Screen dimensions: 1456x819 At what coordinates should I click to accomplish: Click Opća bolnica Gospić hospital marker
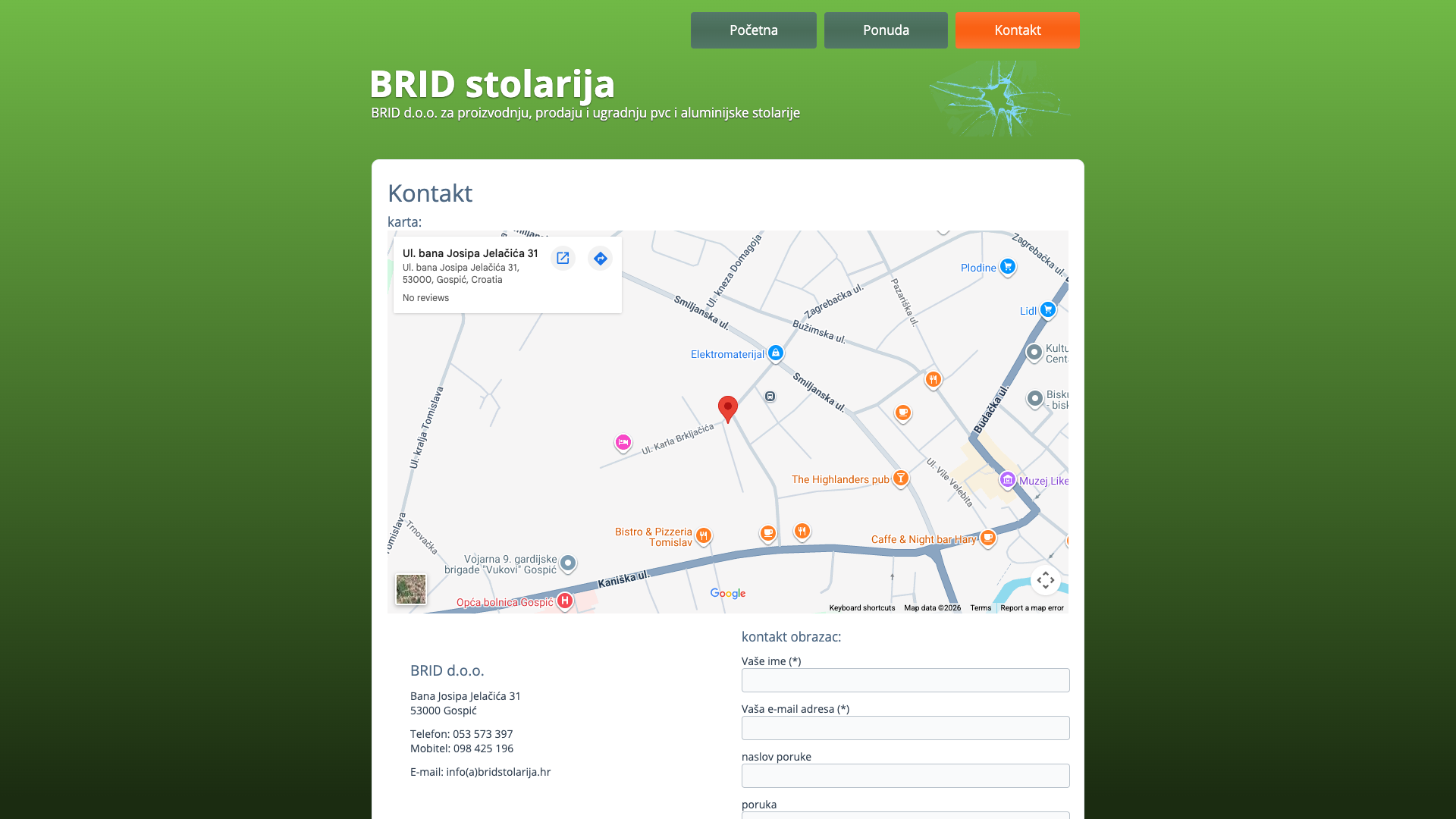[564, 601]
